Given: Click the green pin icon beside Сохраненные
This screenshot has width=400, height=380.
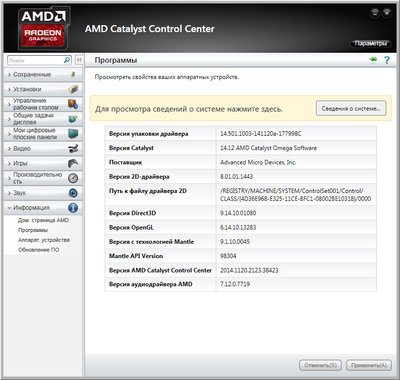Looking at the screenshot, I should point(73,74).
